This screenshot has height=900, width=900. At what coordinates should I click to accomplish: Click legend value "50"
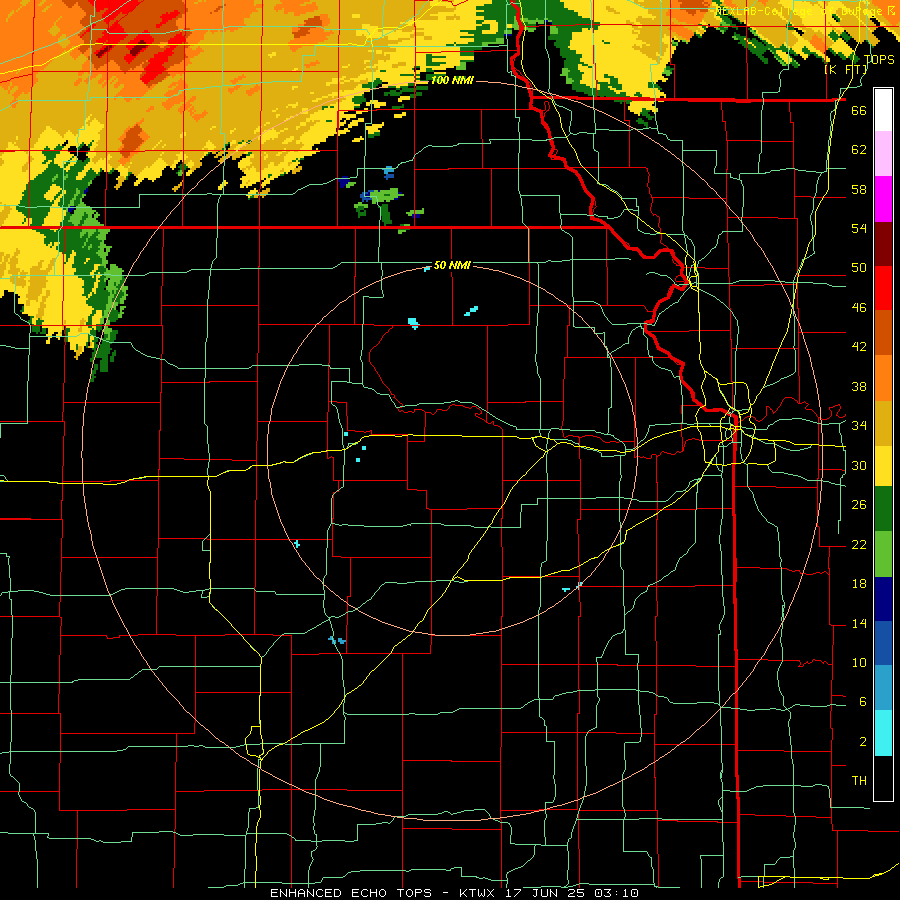point(859,267)
